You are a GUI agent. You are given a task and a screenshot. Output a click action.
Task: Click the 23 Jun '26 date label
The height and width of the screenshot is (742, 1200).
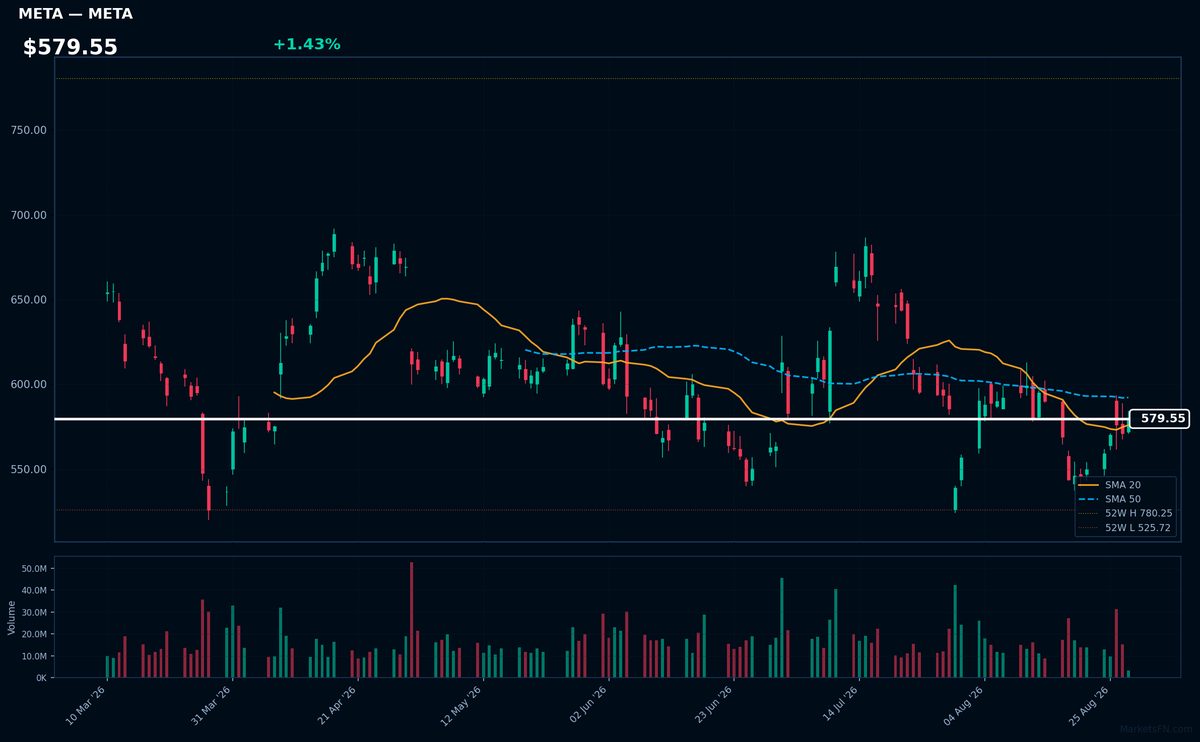pos(711,705)
